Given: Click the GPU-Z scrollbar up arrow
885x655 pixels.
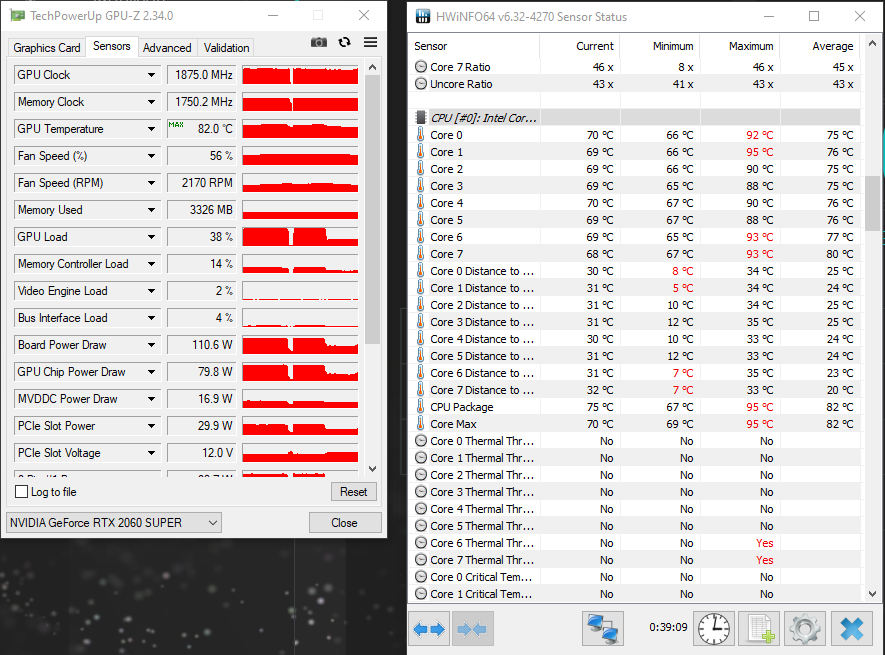Looking at the screenshot, I should pos(372,67).
